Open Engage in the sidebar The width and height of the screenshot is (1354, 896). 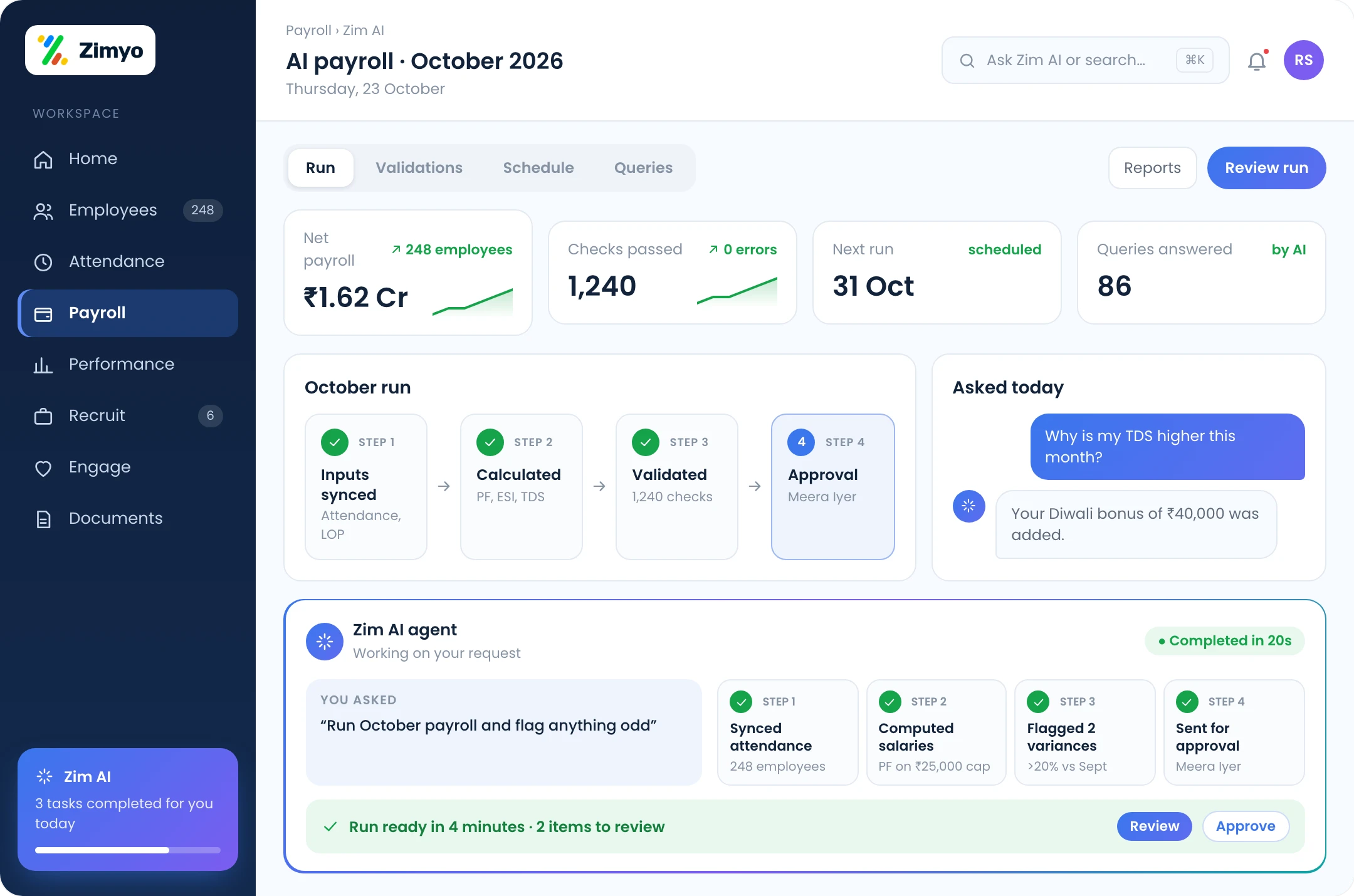click(128, 467)
